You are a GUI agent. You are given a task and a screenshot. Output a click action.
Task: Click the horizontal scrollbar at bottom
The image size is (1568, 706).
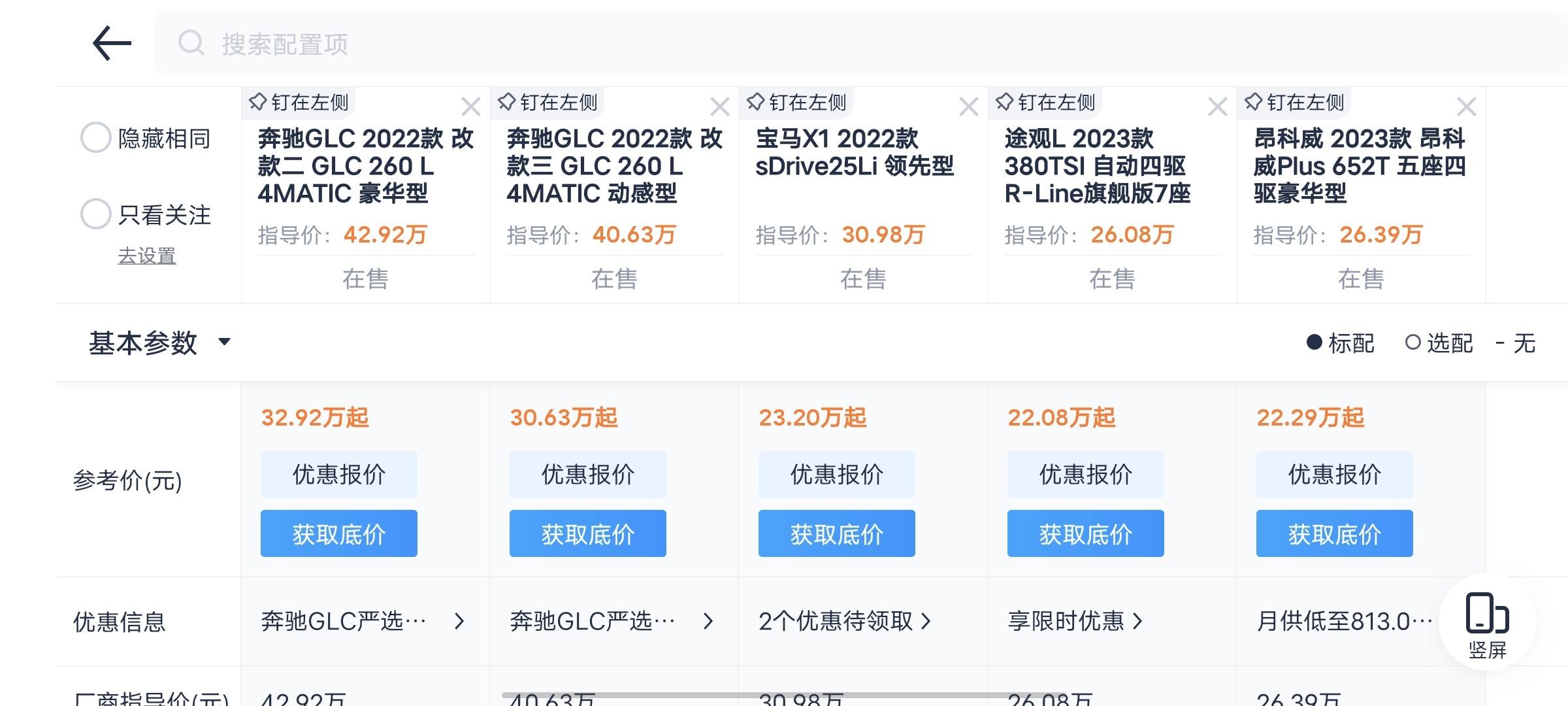tap(784, 696)
